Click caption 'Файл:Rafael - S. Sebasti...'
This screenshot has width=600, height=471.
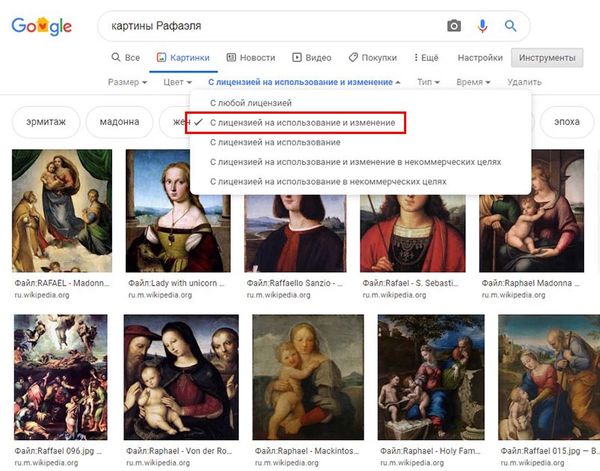(x=410, y=283)
